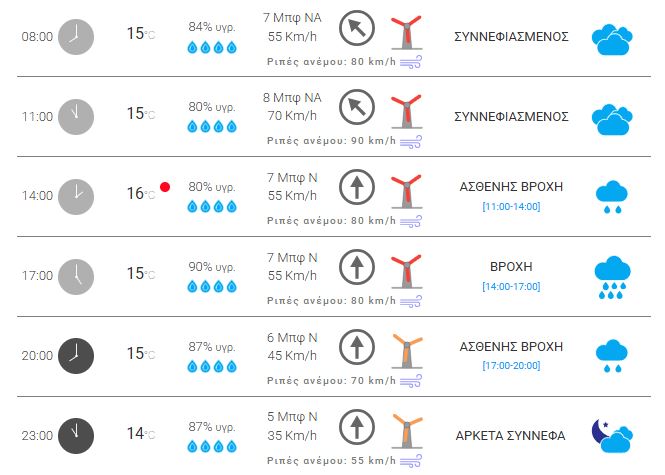Click the ΑΡΚΕΤΑ ΣΥΝΝΕΦΑ forecast label
The height and width of the screenshot is (475, 665).
click(x=510, y=435)
